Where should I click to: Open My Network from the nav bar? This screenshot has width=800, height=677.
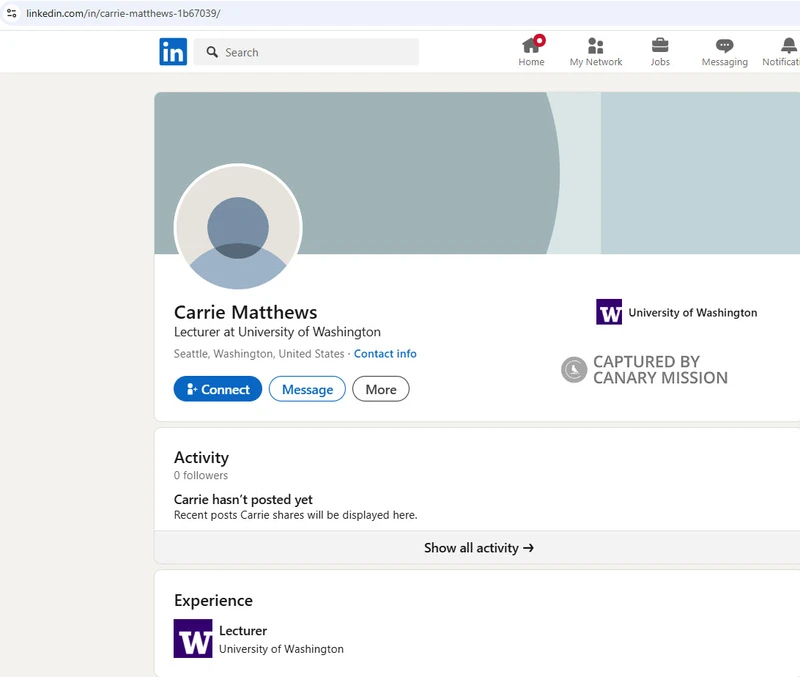pos(595,52)
